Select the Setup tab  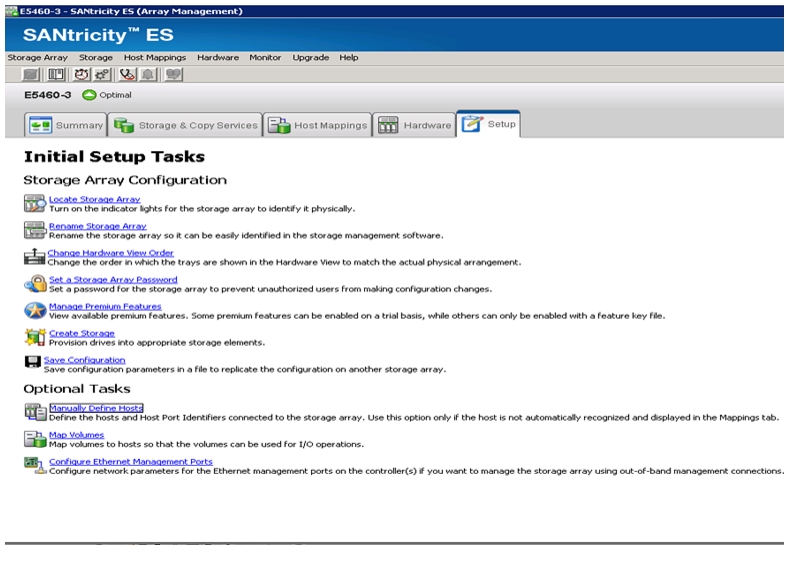[x=488, y=124]
